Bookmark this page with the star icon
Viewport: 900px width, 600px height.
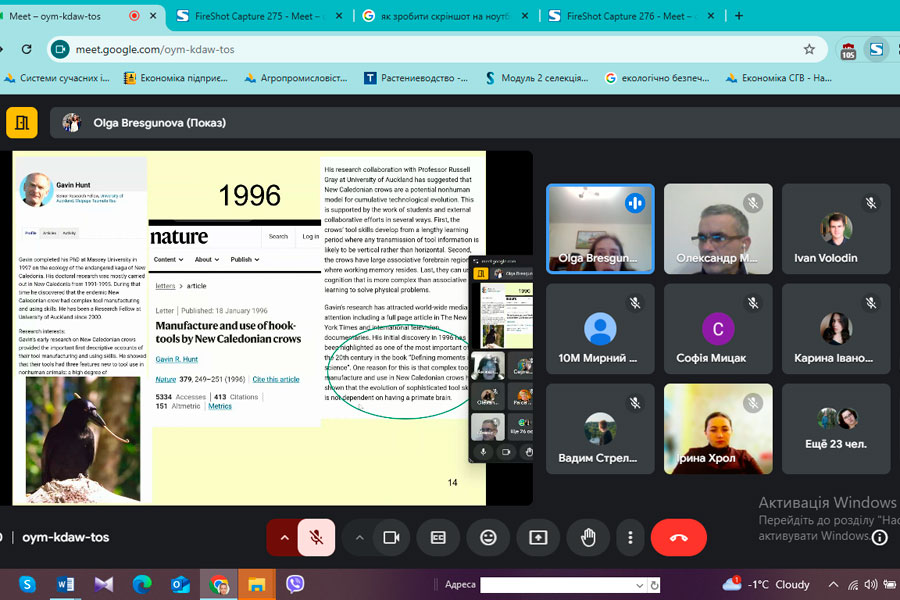coord(809,49)
